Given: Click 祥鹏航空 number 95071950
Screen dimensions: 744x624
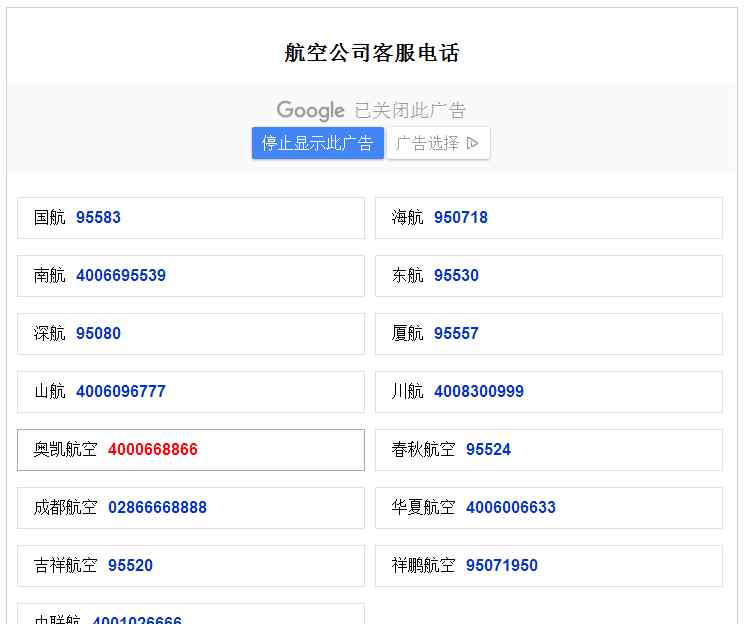Looking at the screenshot, I should coord(501,565).
